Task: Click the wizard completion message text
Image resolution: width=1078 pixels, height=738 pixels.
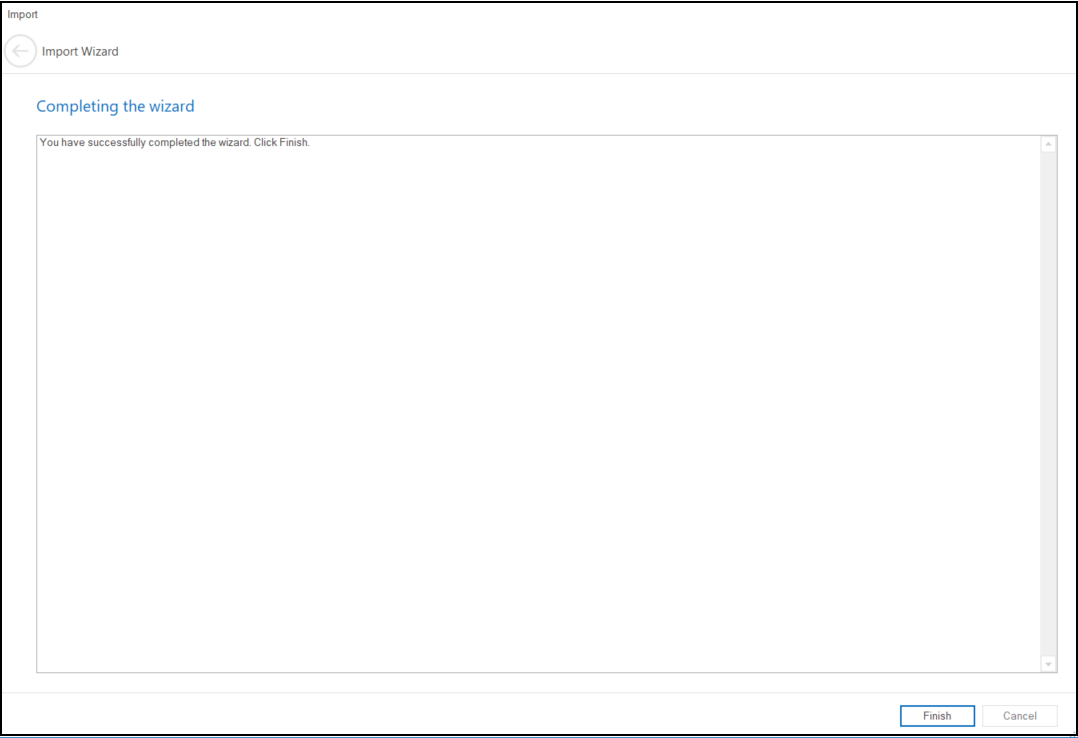Action: [175, 142]
